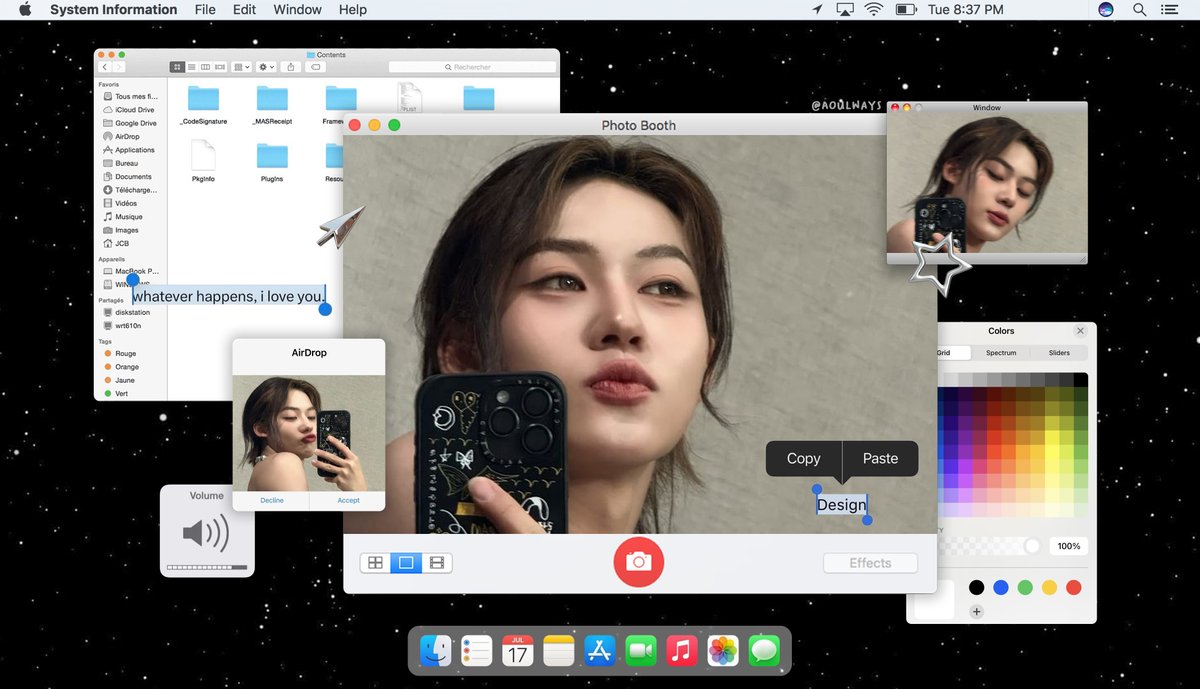The width and height of the screenshot is (1200, 689).
Task: Click the 100% opacity field
Action: (1069, 546)
